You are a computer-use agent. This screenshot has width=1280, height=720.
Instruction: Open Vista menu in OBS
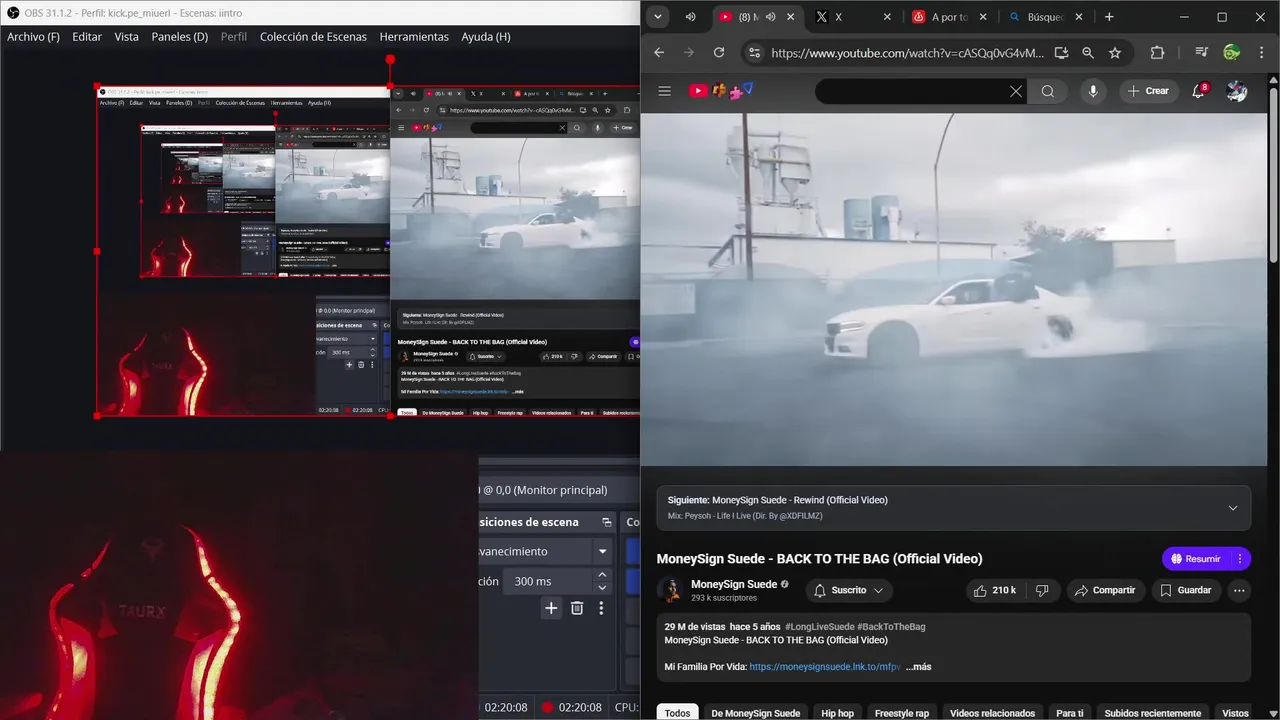pos(127,36)
